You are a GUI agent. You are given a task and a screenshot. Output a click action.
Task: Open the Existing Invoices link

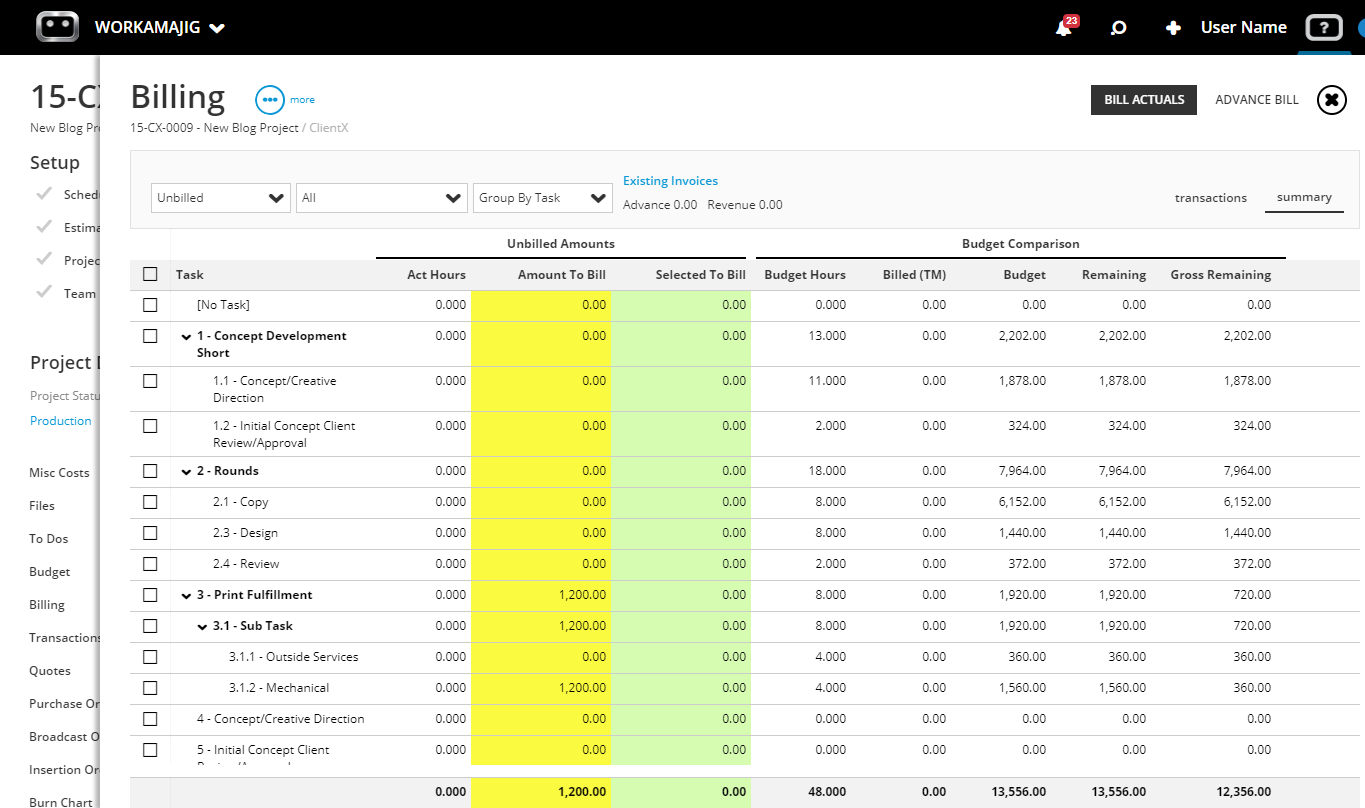tap(670, 181)
